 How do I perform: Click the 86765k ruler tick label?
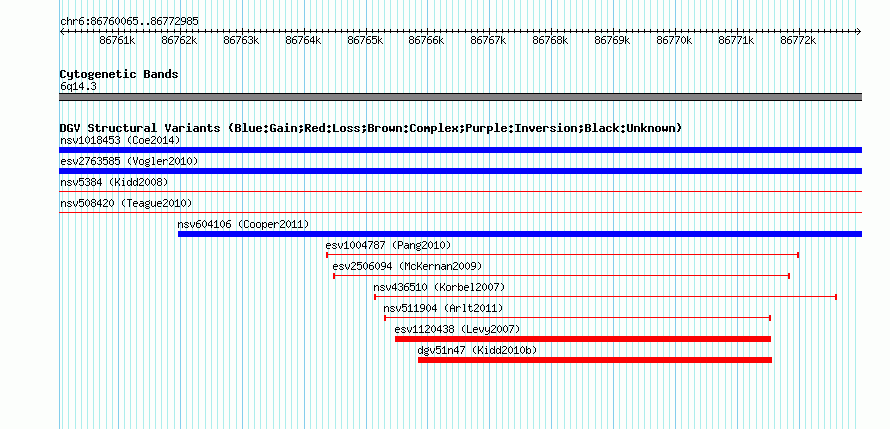(x=365, y=40)
